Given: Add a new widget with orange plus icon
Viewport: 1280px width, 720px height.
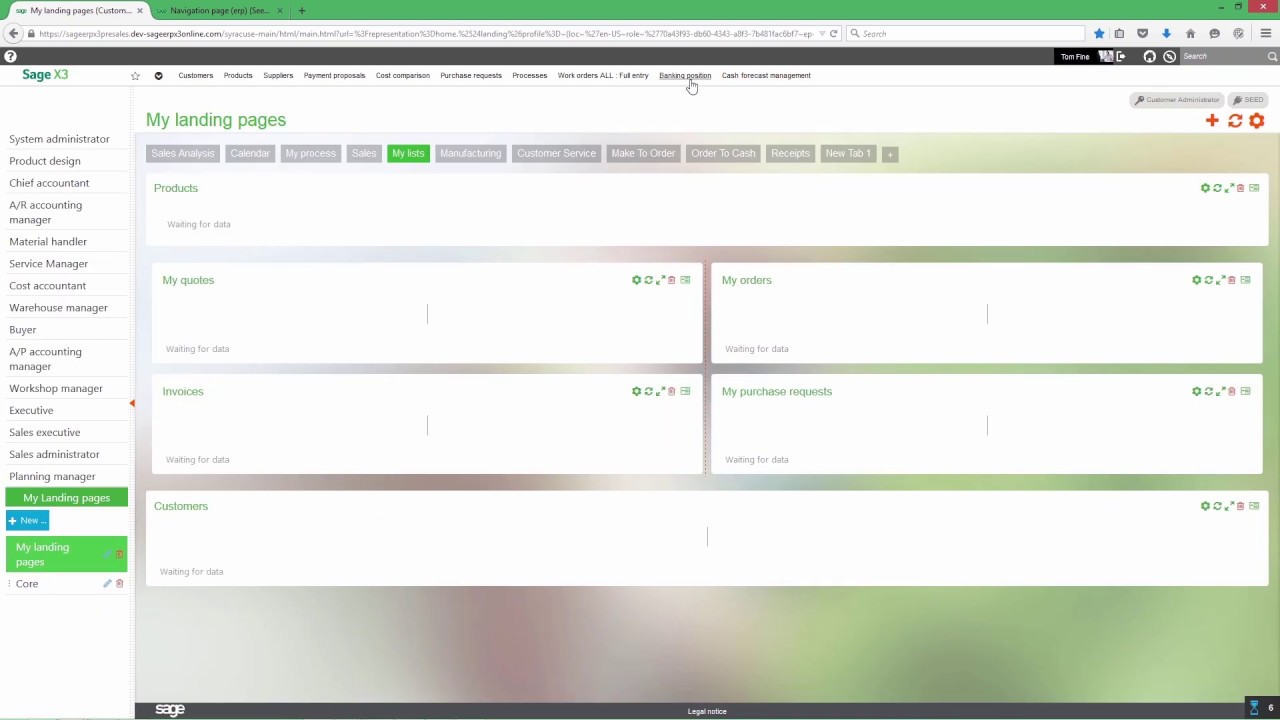Looking at the screenshot, I should tap(1212, 121).
